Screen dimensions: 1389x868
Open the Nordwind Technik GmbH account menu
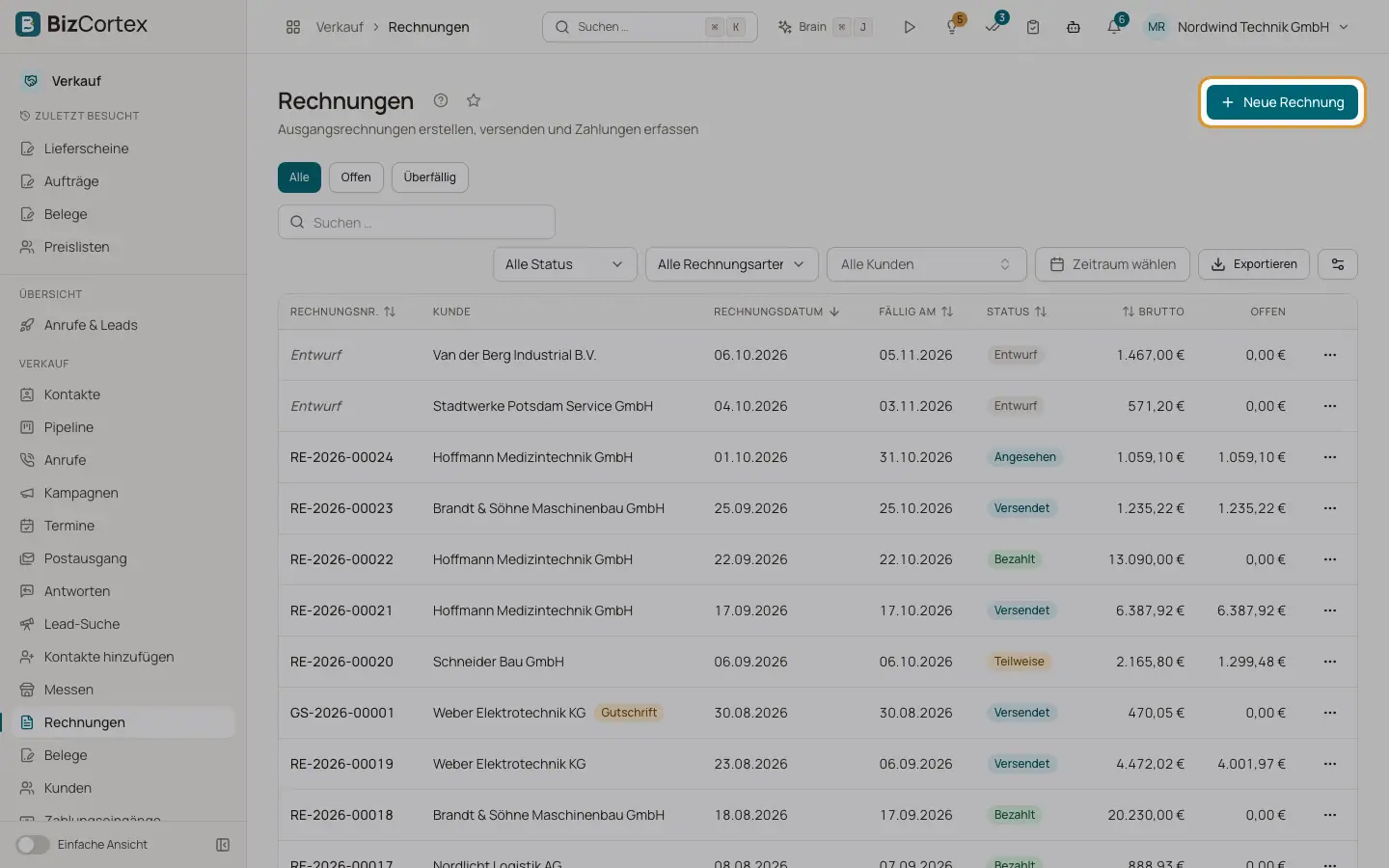coord(1246,27)
